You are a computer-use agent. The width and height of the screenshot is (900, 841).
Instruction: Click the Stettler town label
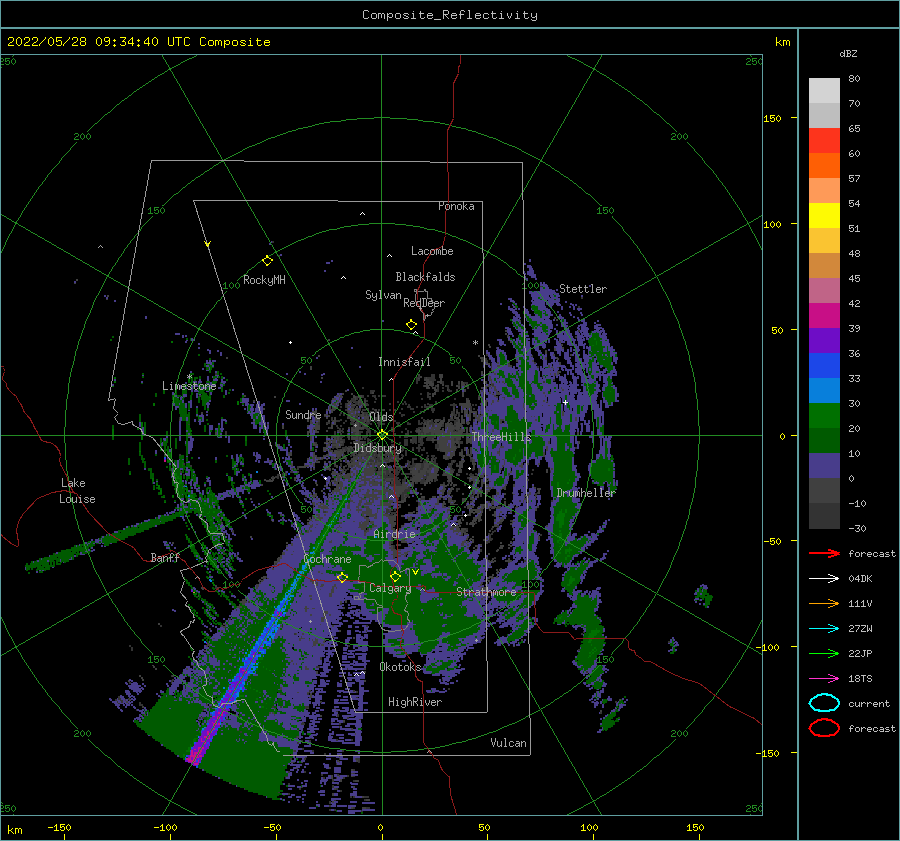(583, 289)
